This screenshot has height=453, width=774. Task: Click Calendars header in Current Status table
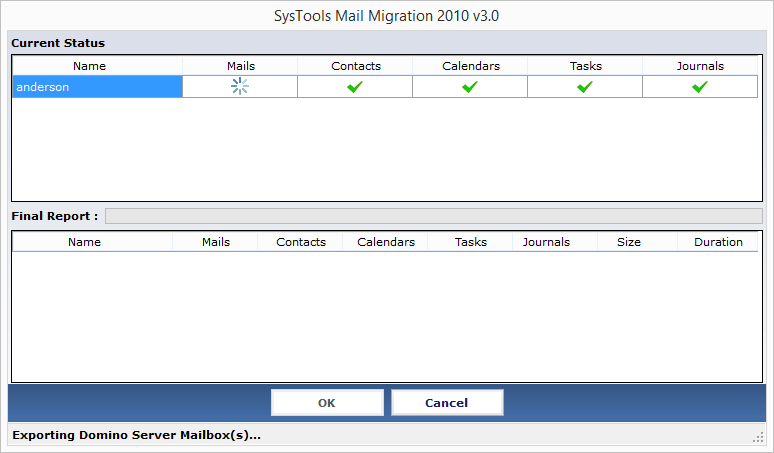(x=470, y=66)
